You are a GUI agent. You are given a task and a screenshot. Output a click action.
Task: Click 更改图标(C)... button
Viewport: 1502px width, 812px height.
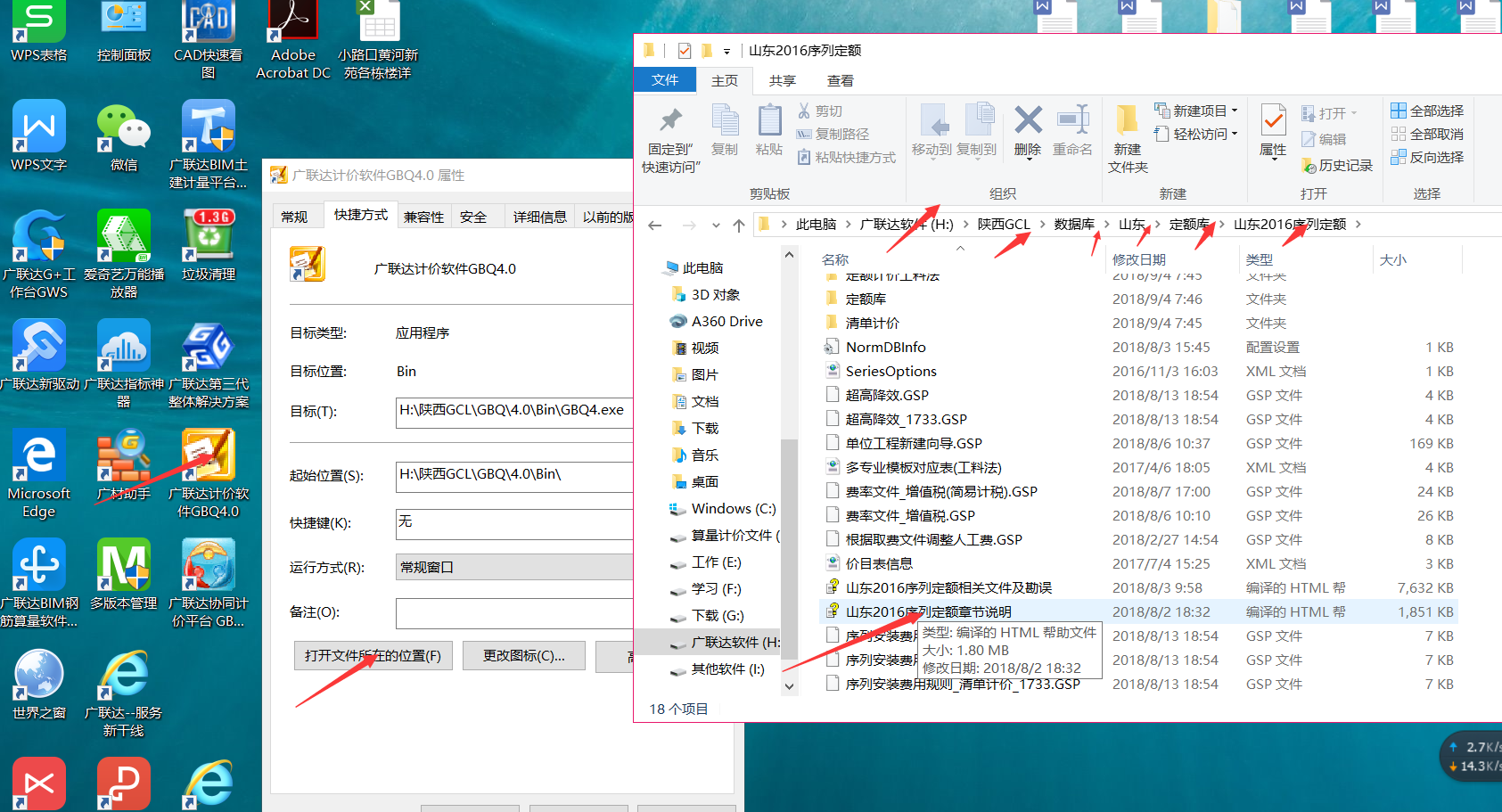tap(524, 656)
